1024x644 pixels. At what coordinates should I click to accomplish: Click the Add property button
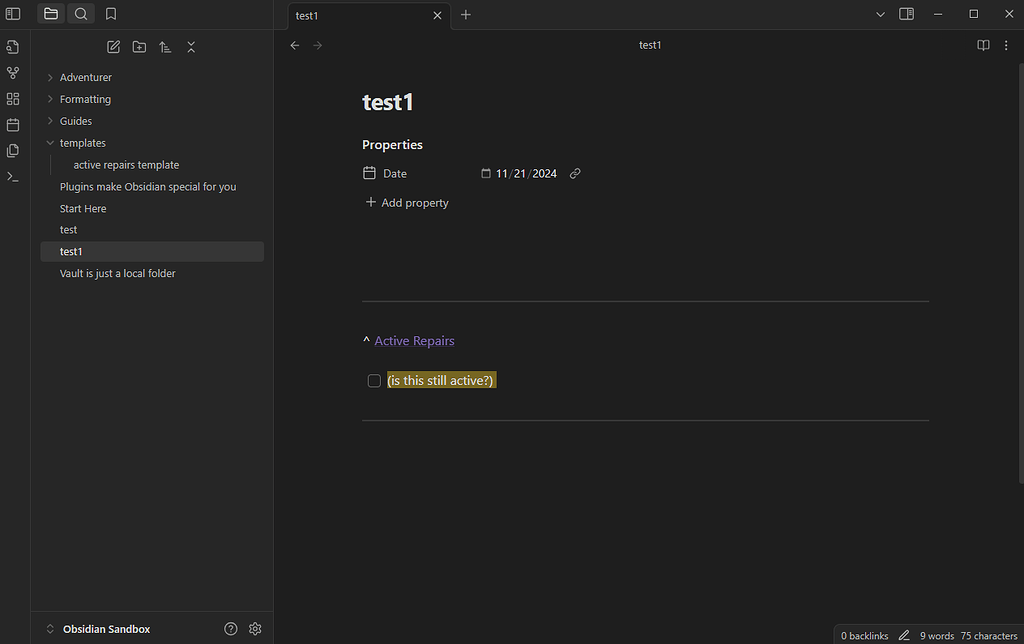coord(406,202)
